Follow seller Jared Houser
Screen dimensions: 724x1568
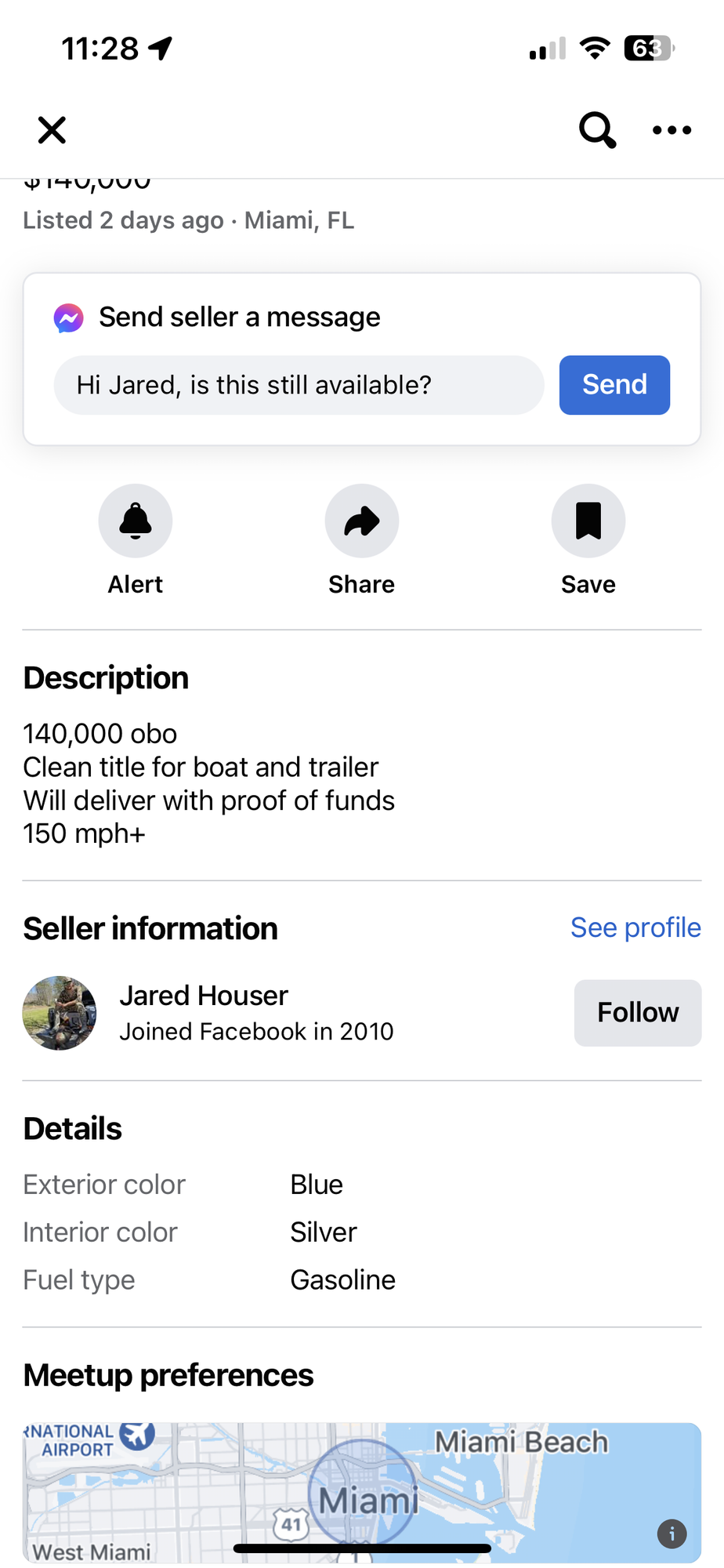point(637,1012)
